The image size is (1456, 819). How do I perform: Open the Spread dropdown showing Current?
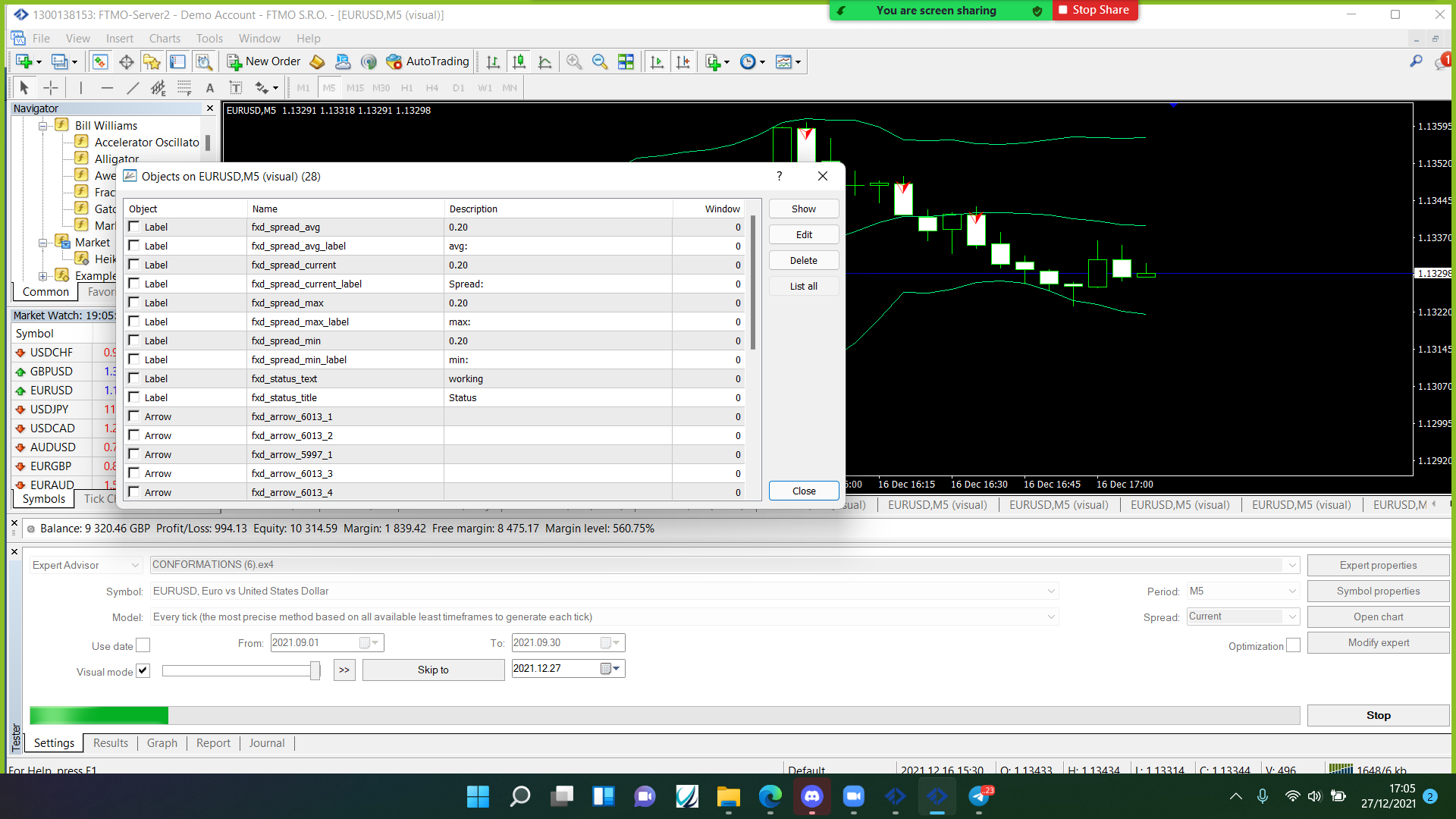click(1243, 617)
